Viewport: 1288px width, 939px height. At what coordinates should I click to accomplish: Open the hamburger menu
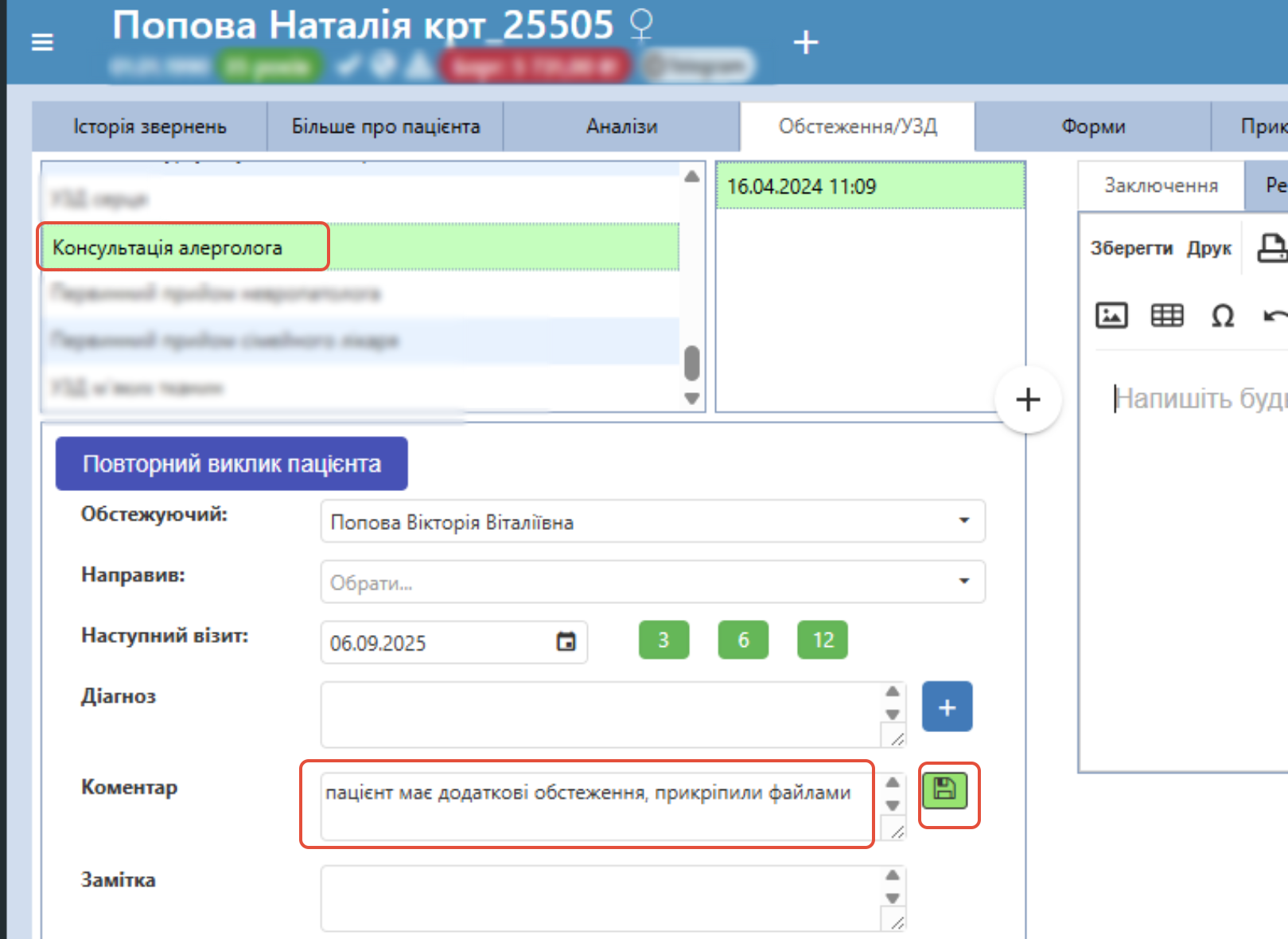tap(42, 42)
